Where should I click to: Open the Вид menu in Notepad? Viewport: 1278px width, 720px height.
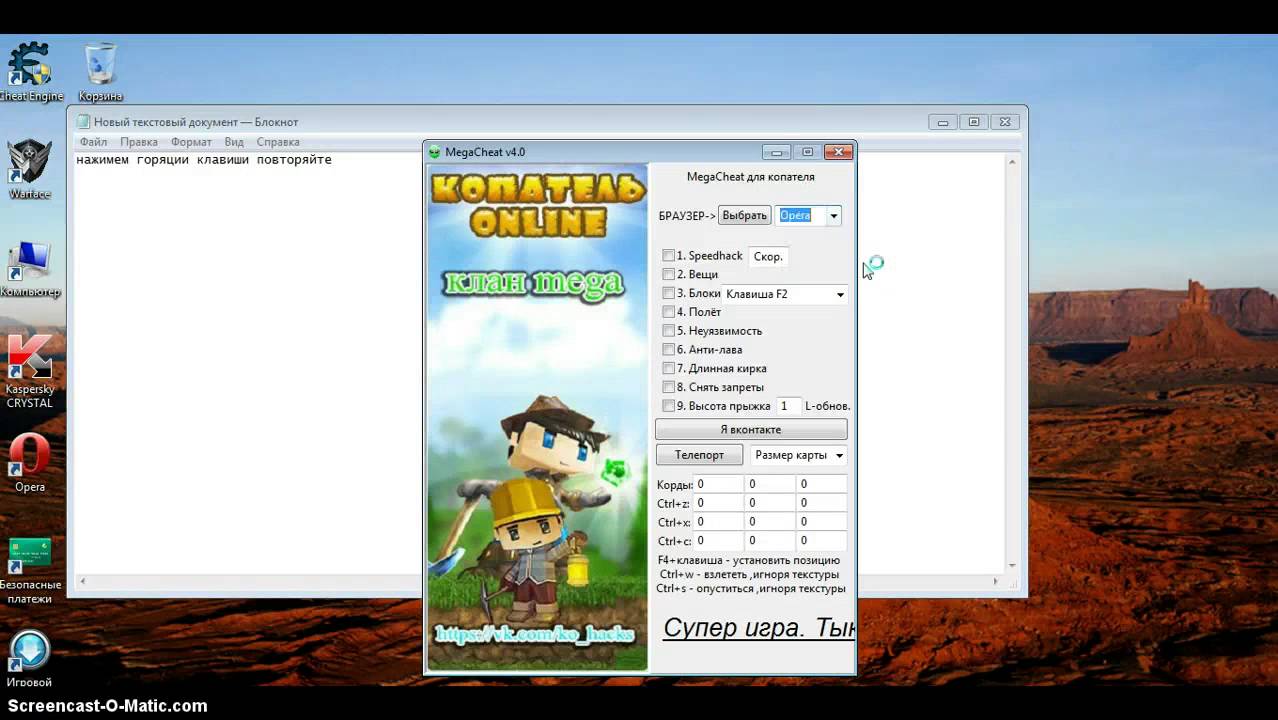234,142
